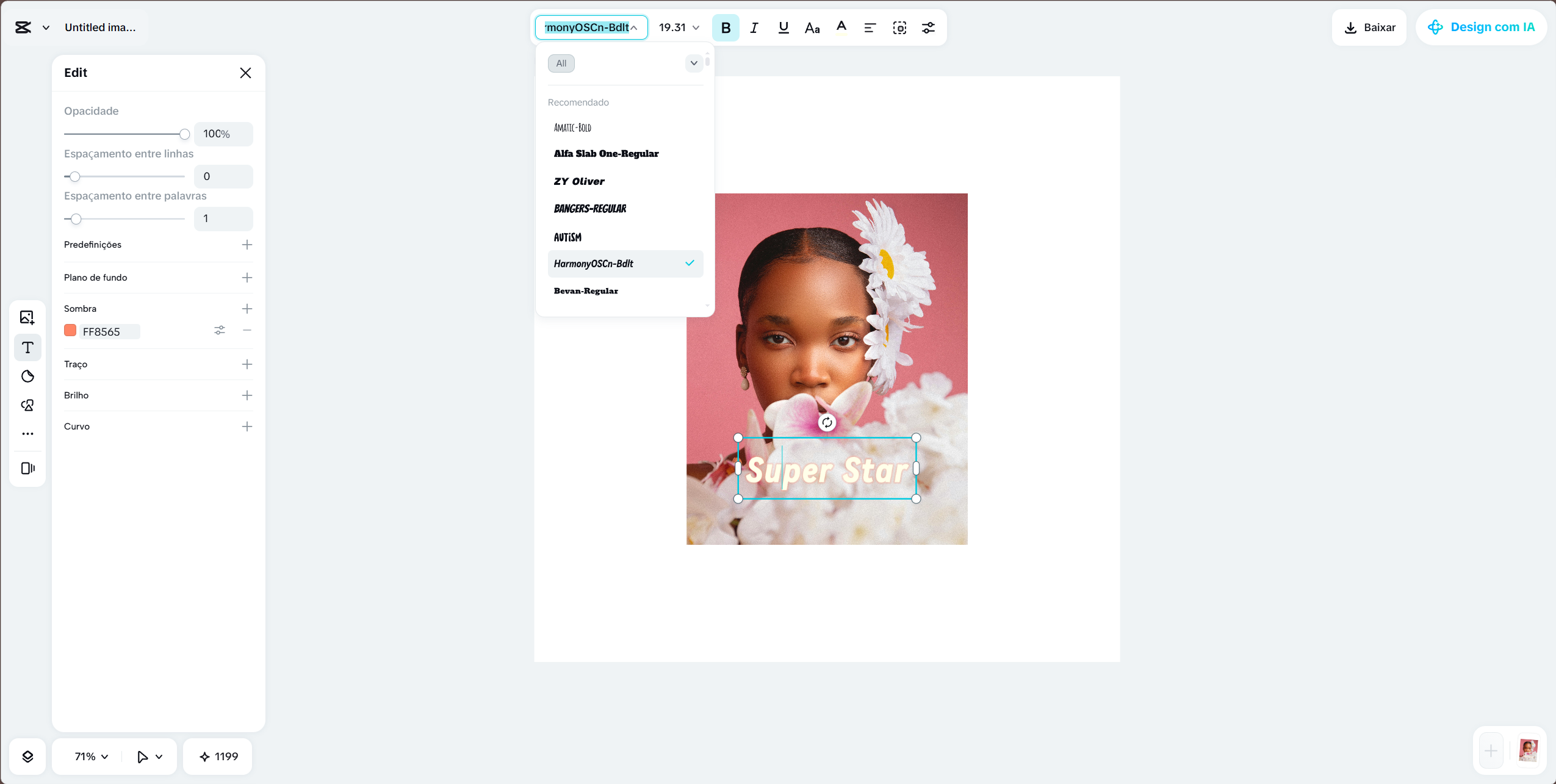Click the Baixar download button
Viewport: 1556px width, 784px height.
pyautogui.click(x=1368, y=27)
